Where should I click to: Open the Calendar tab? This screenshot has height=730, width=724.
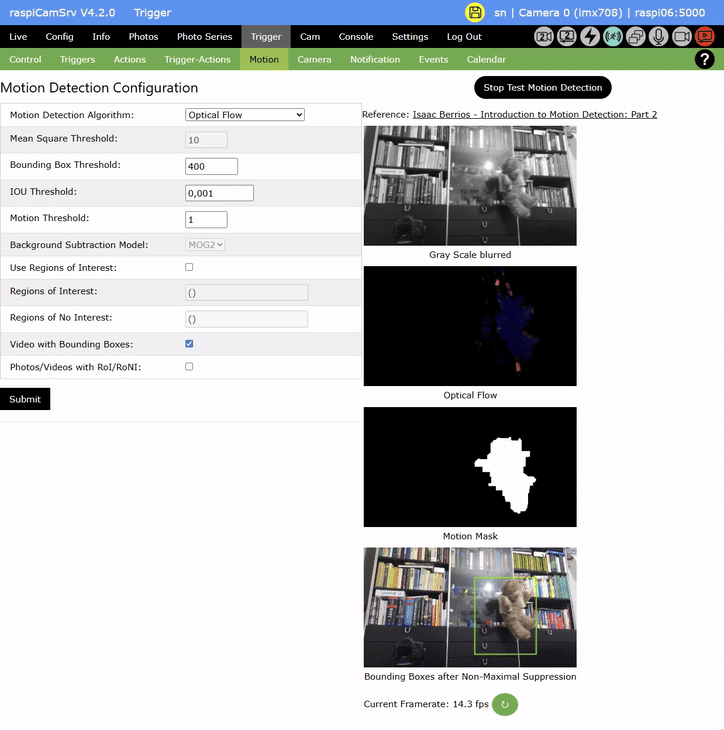(x=486, y=60)
